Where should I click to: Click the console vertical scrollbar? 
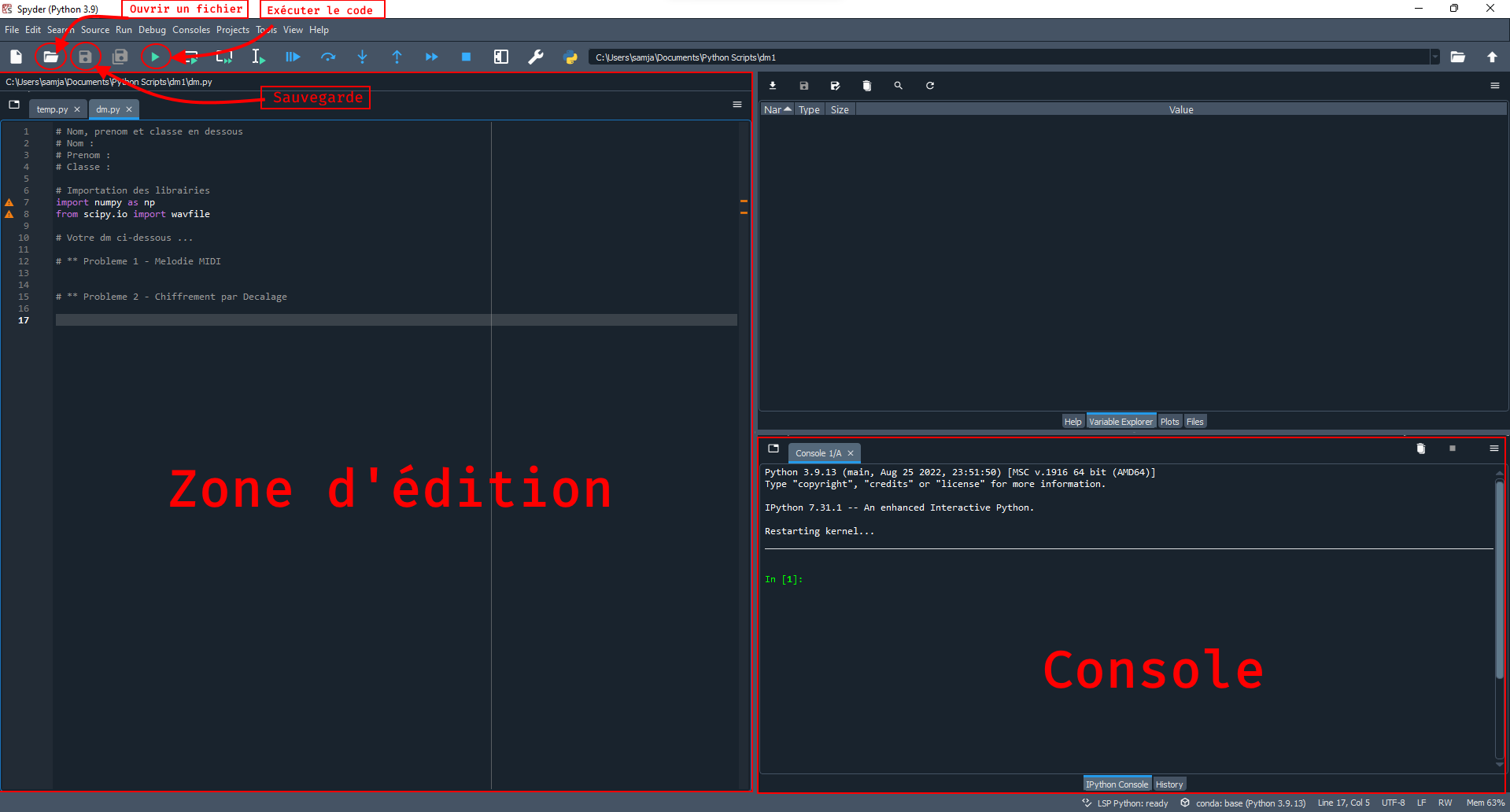pos(1500,580)
